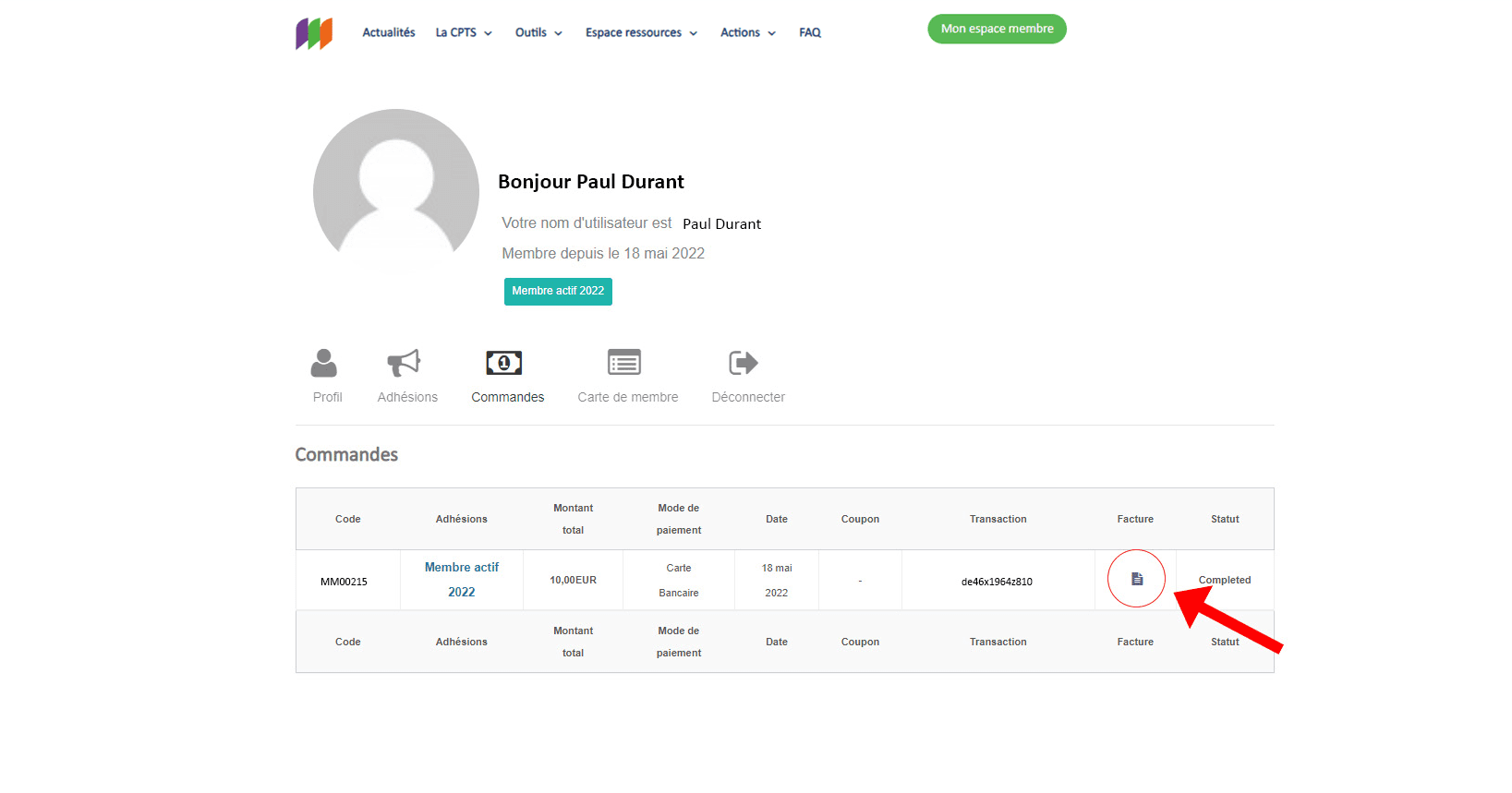
Task: Open the Membre actif 2022 membership link
Action: [x=462, y=580]
